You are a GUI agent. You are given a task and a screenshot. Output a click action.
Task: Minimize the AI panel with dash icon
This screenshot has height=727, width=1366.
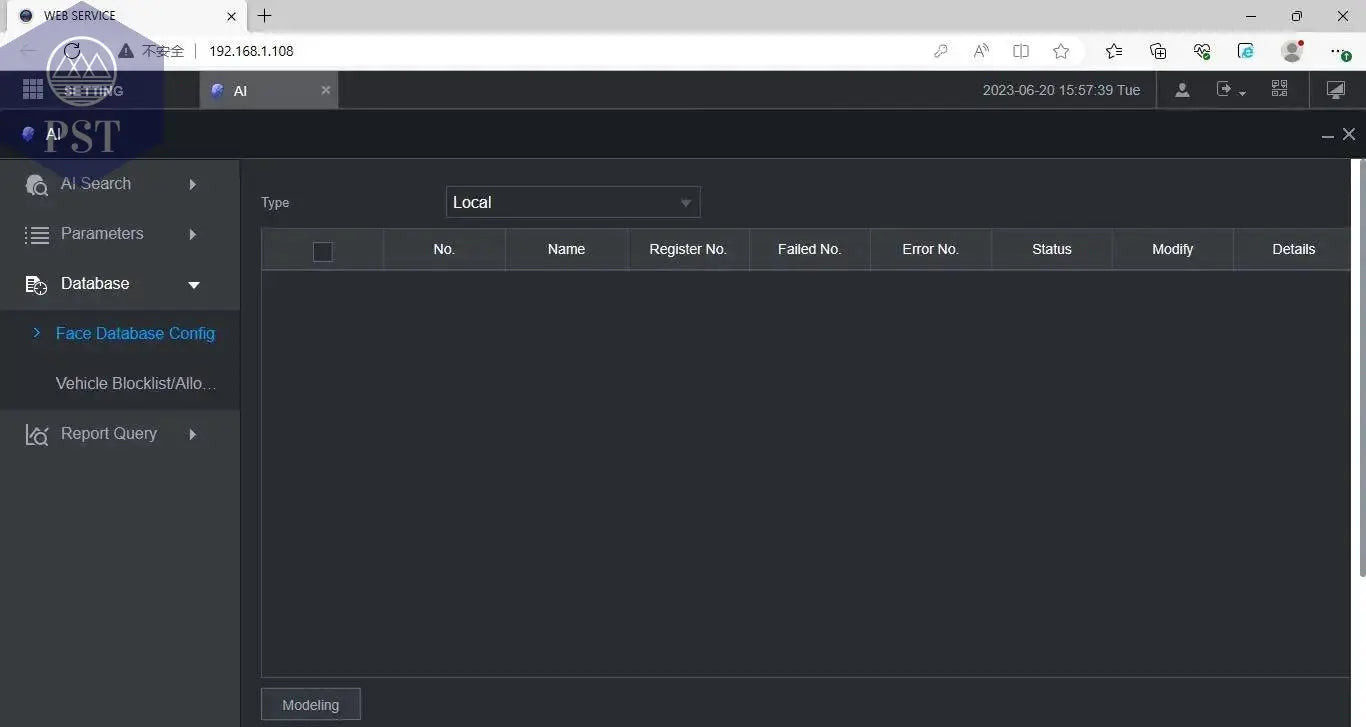point(1327,135)
